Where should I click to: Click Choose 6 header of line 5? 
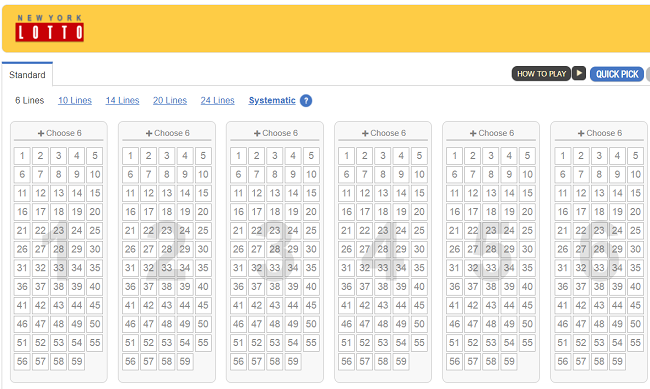[492, 133]
